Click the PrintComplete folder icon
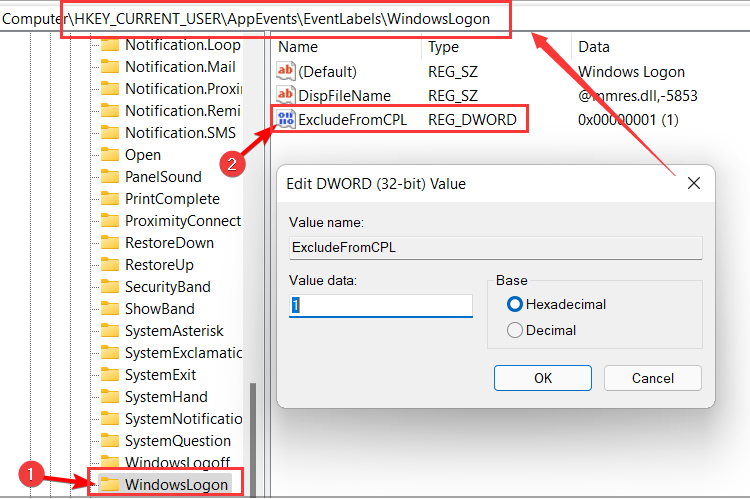 coord(110,199)
